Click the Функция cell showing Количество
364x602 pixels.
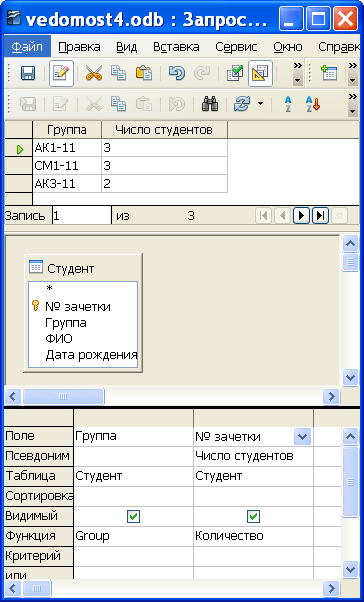(253, 536)
